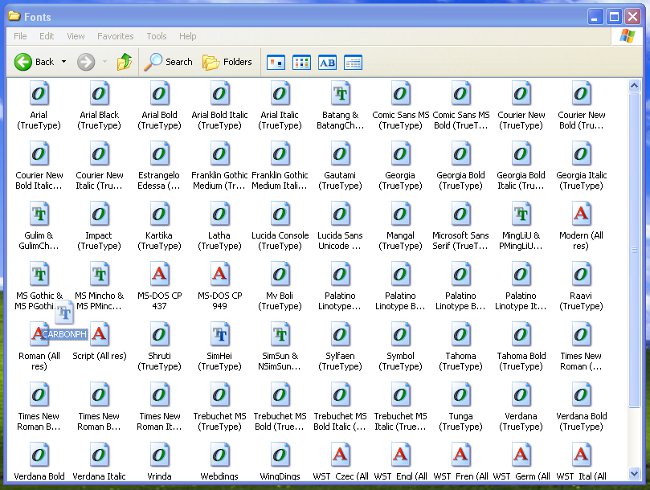Switch to Large Icons view
Viewport: 650px width, 490px height.
(276, 63)
